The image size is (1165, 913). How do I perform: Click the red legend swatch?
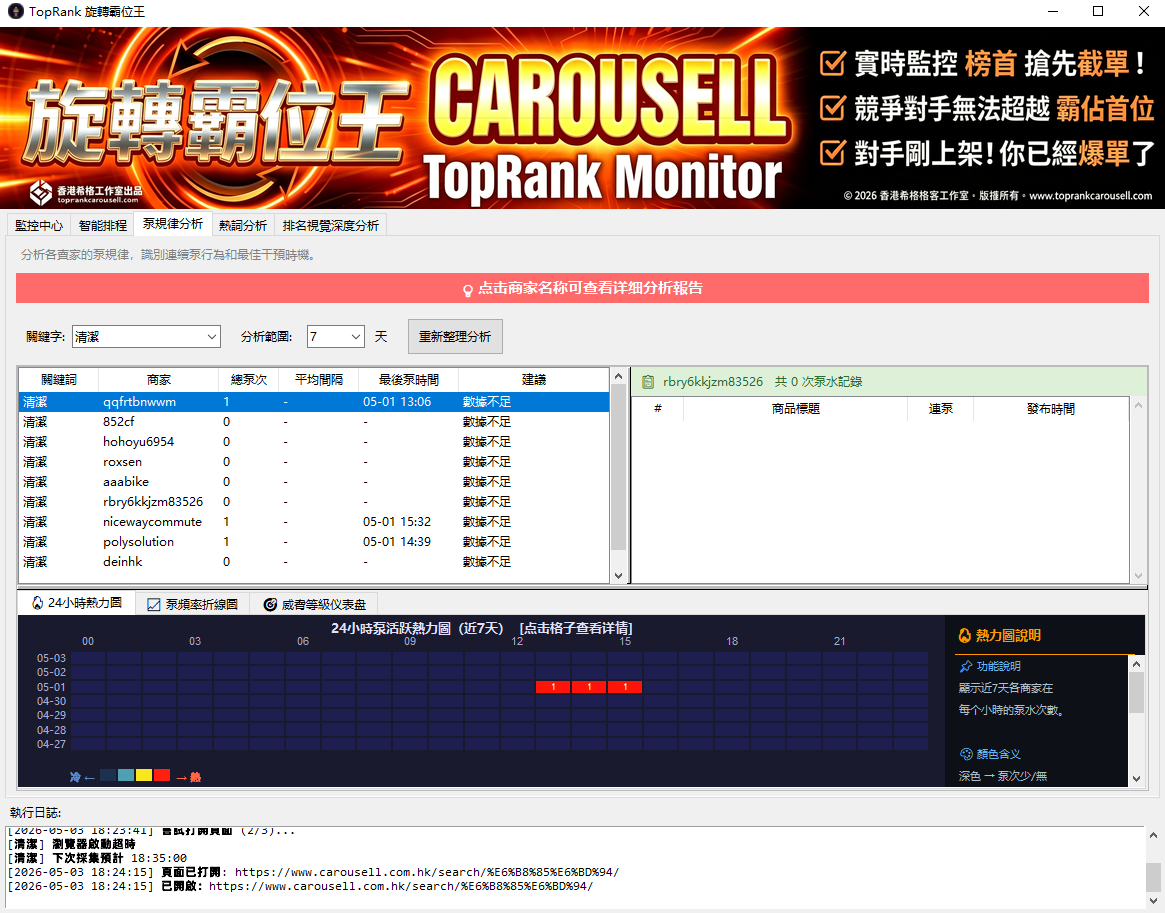162,775
